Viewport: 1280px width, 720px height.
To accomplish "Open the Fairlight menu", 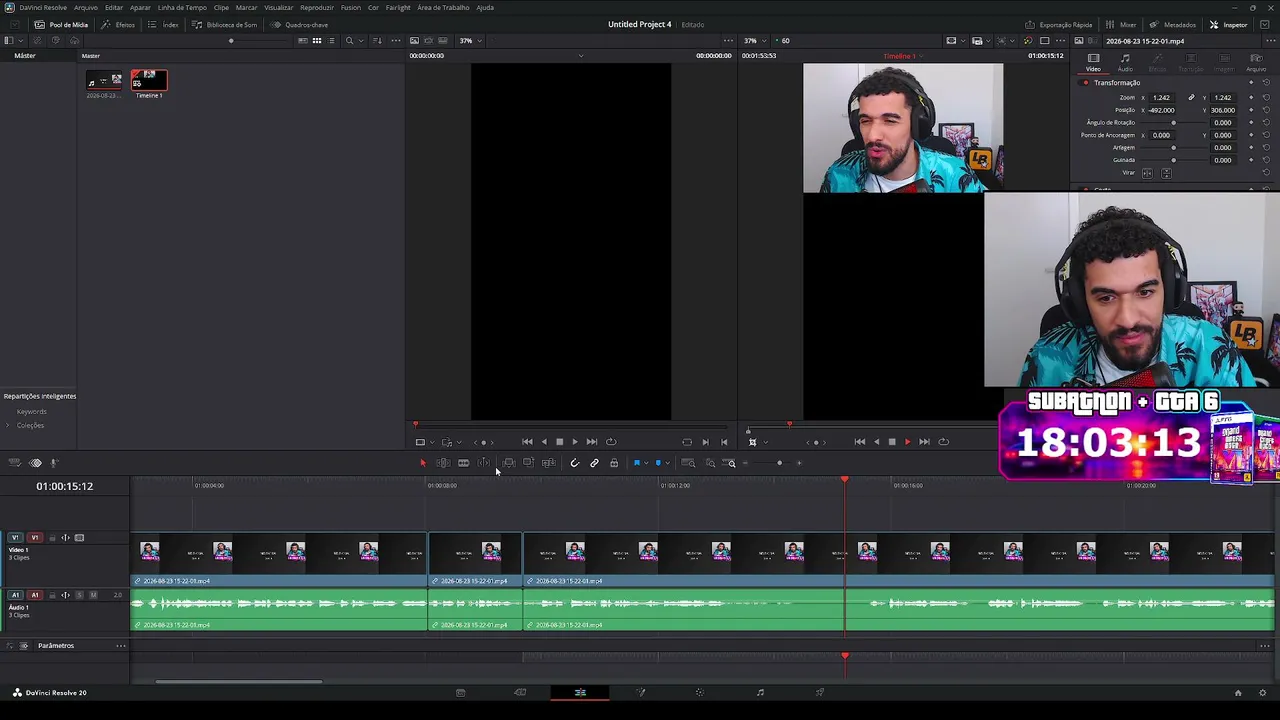I will pyautogui.click(x=398, y=7).
